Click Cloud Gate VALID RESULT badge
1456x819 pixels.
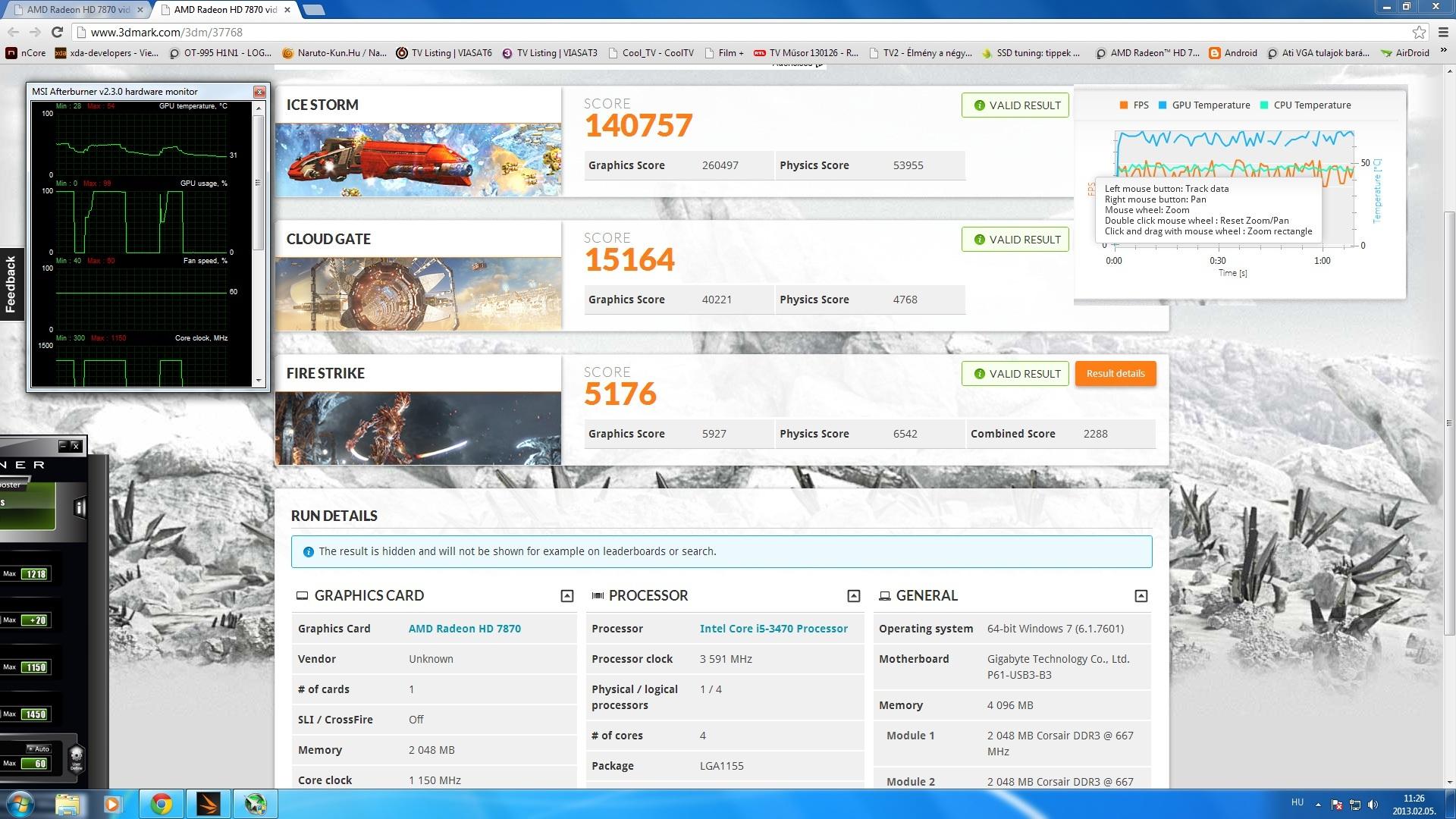click(1015, 240)
